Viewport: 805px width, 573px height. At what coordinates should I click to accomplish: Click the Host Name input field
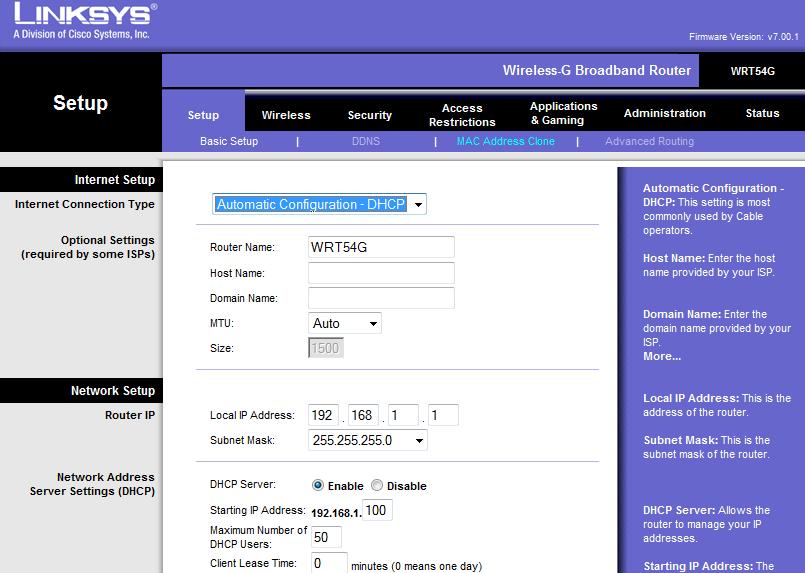click(x=381, y=273)
